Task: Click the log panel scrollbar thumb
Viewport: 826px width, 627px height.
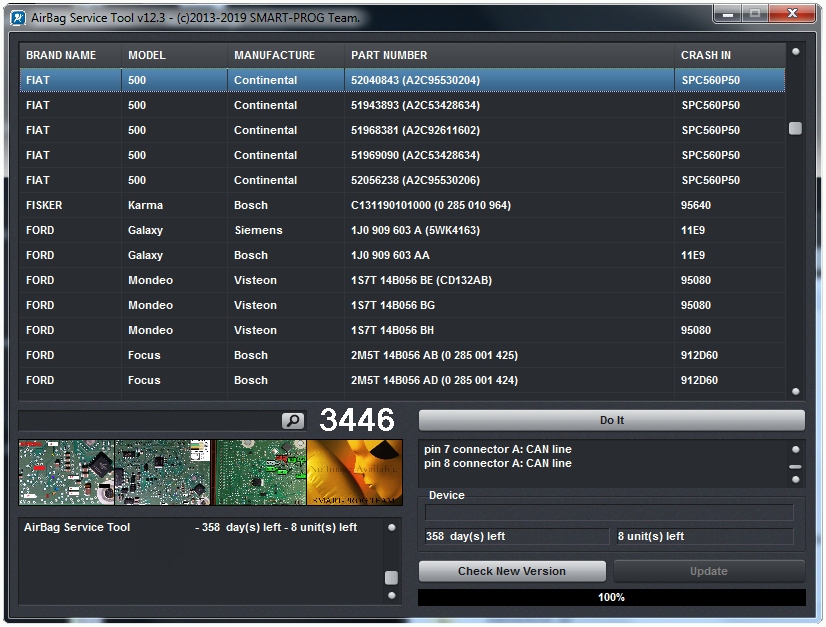Action: (x=391, y=577)
